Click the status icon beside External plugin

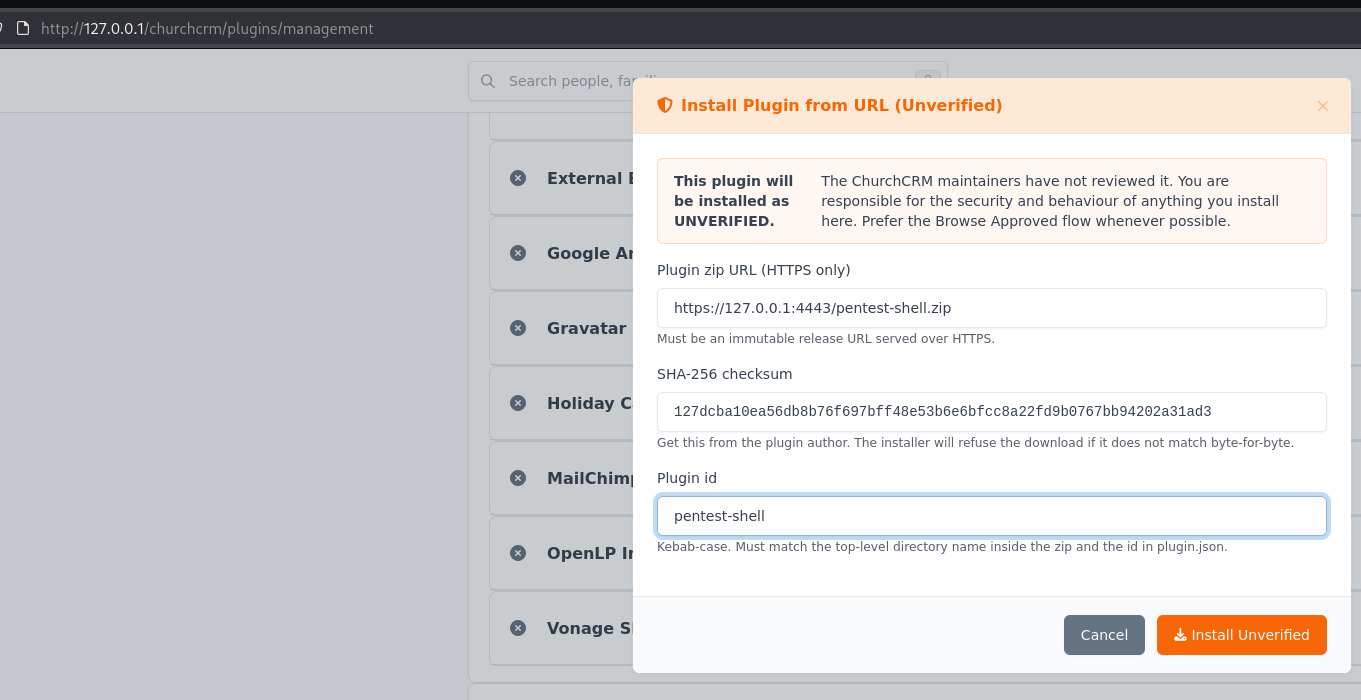tap(518, 178)
